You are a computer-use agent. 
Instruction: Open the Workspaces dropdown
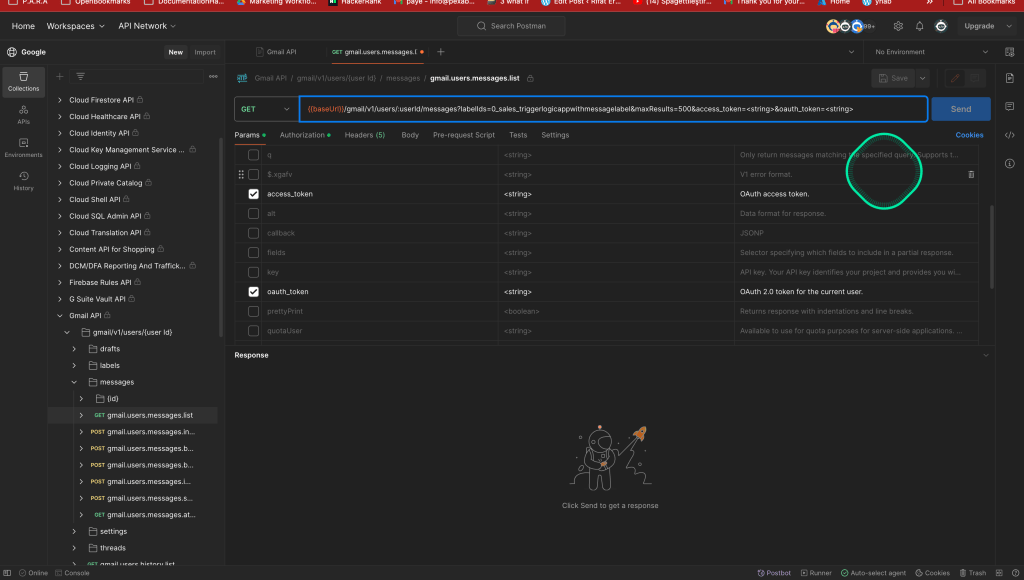(75, 26)
